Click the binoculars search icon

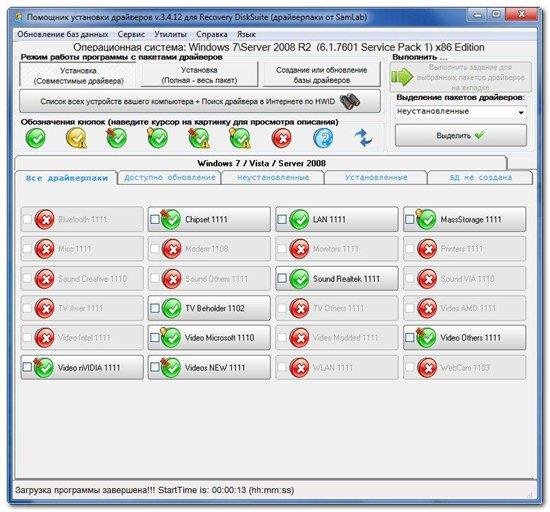(x=350, y=101)
